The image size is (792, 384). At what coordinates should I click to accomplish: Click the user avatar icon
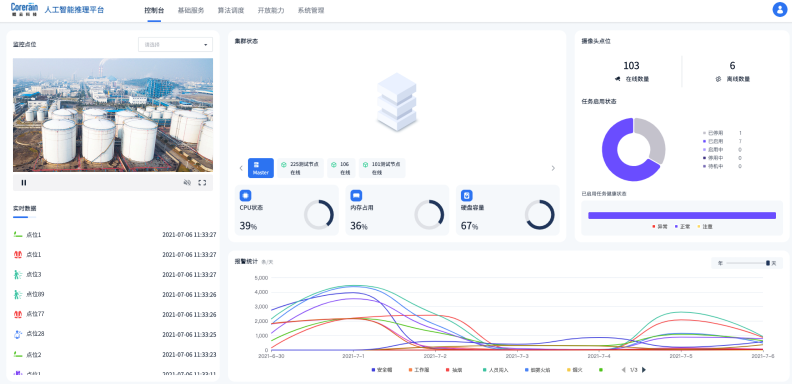coord(780,10)
